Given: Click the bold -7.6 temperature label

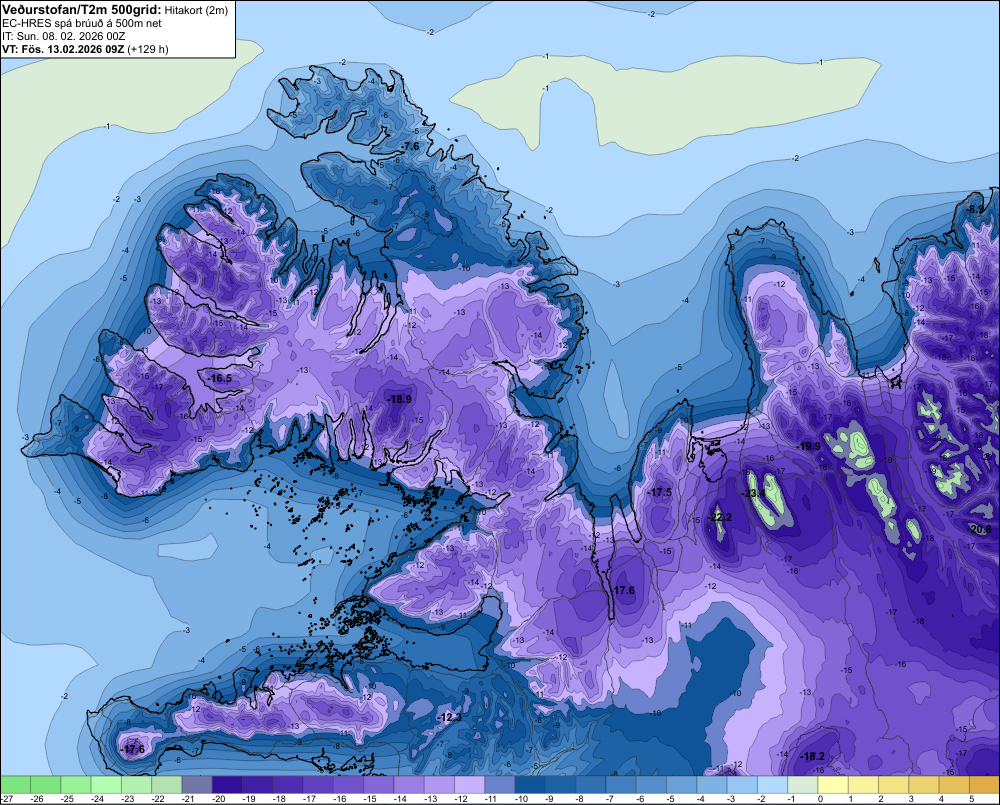Looking at the screenshot, I should point(410,147).
